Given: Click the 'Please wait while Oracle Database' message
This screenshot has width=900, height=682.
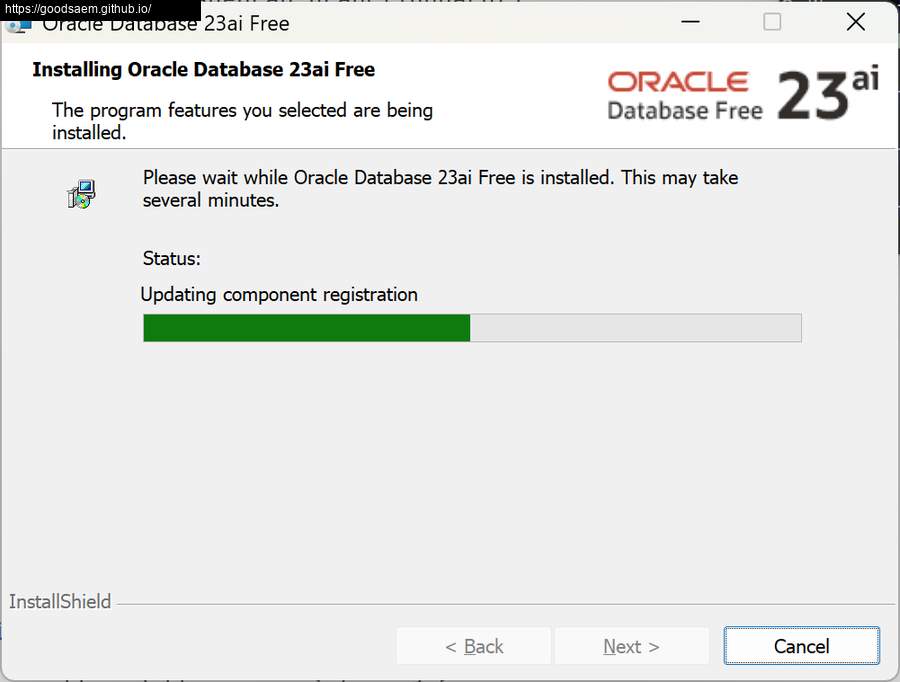Looking at the screenshot, I should tap(440, 188).
